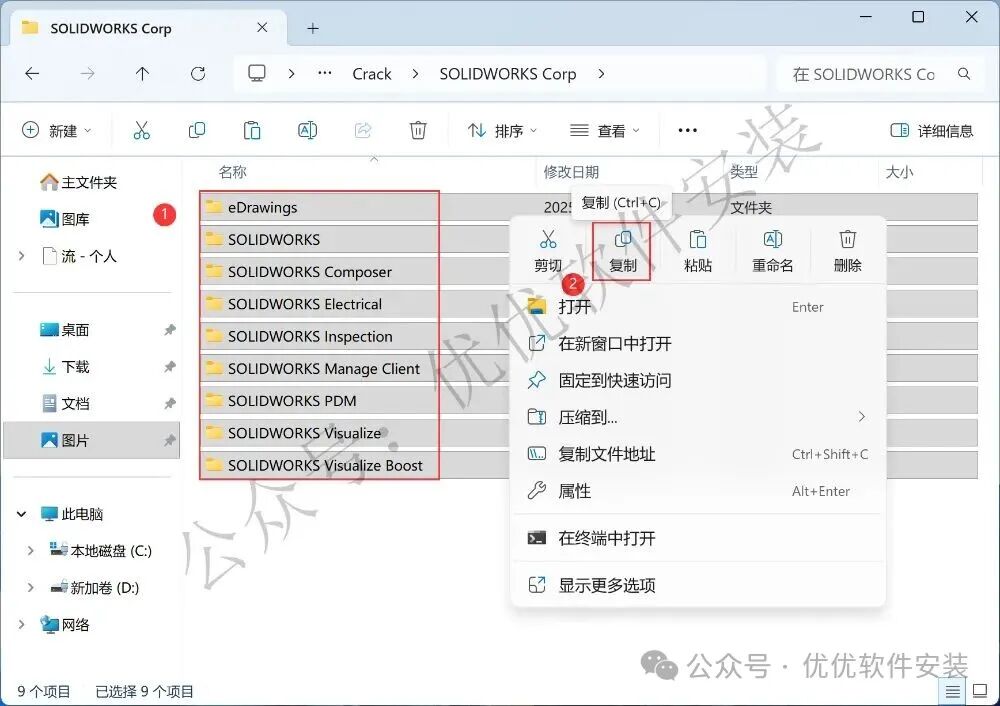Click toolbar trash Delete icon
The image size is (1000, 706).
(x=418, y=130)
